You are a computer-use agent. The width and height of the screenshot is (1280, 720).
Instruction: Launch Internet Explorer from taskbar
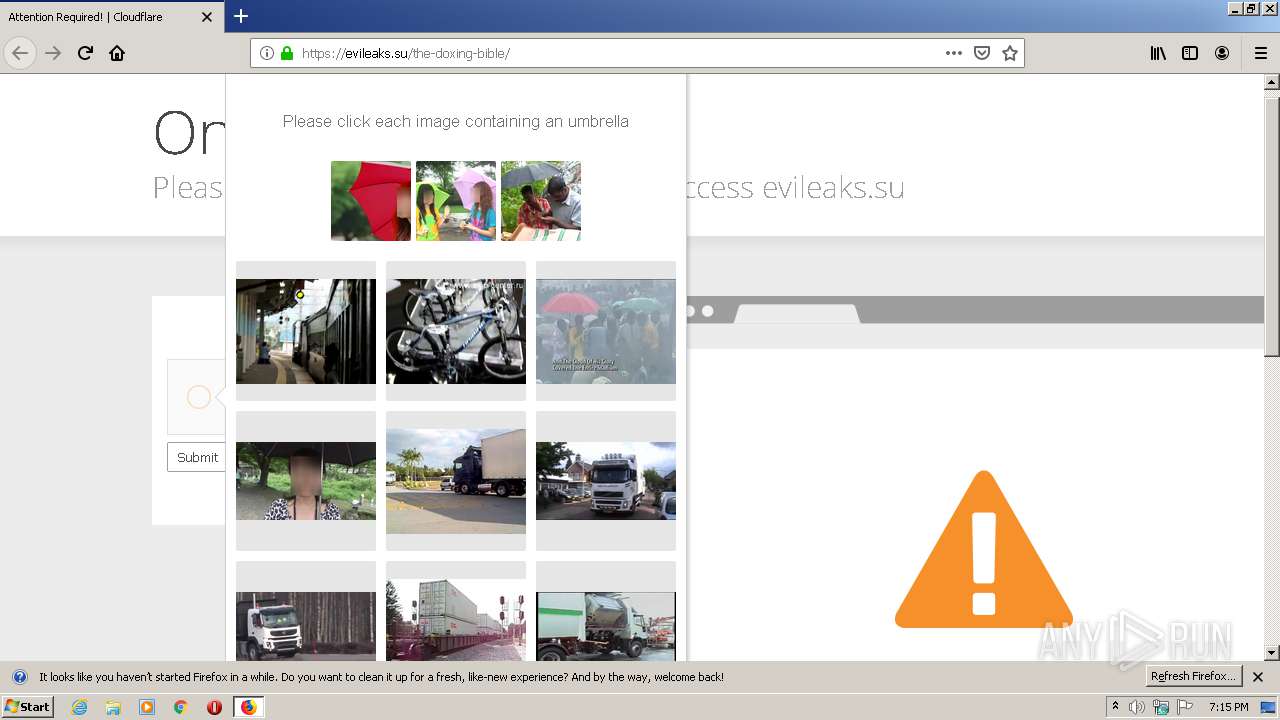point(80,707)
